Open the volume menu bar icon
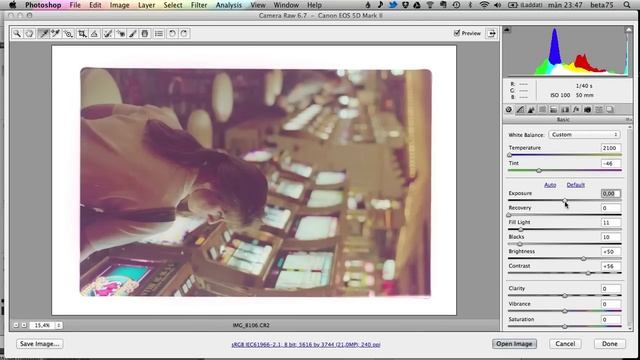Screen dimensions: 640x360 [498, 5]
